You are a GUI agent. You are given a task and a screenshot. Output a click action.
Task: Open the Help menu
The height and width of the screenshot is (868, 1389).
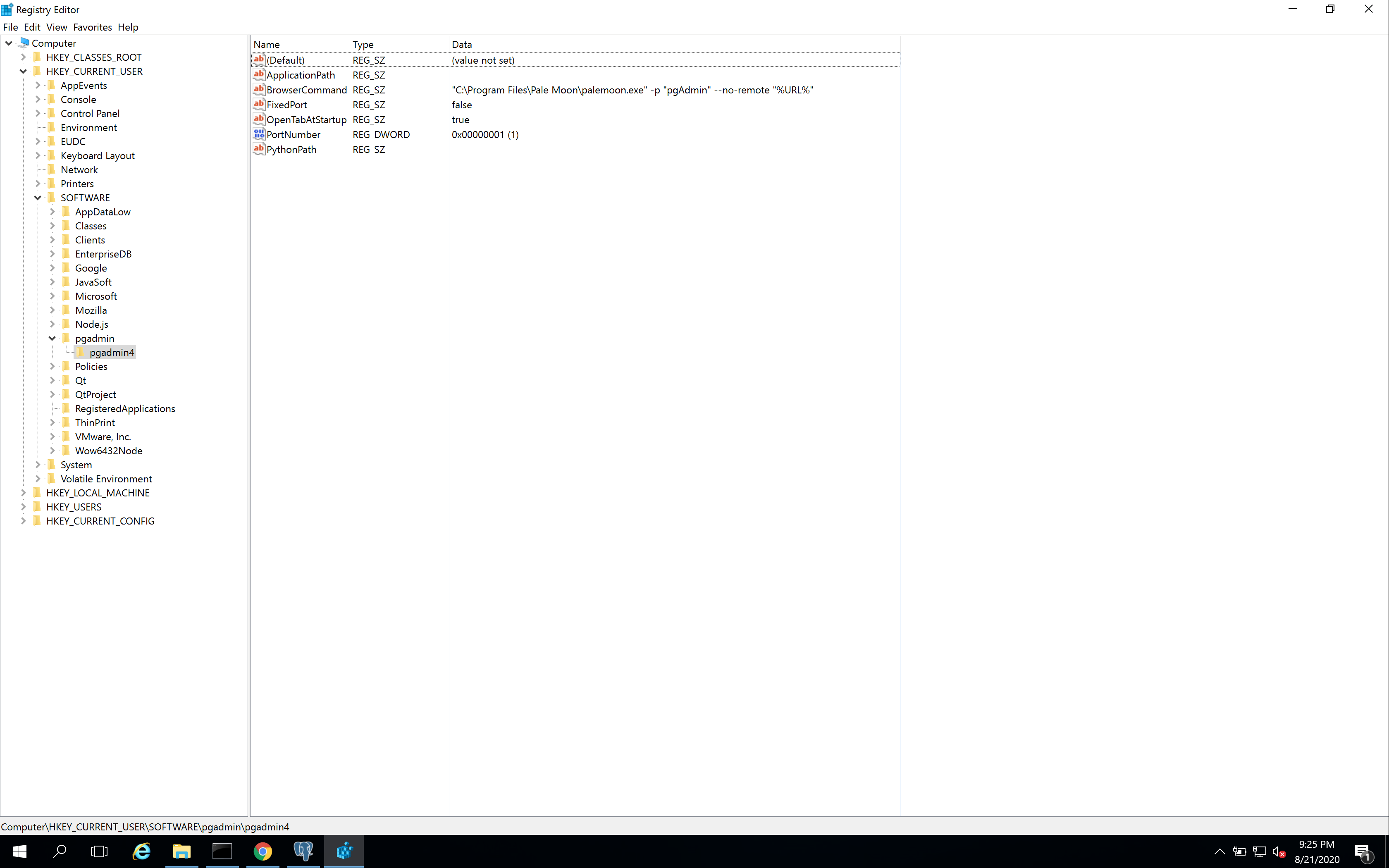click(x=128, y=27)
